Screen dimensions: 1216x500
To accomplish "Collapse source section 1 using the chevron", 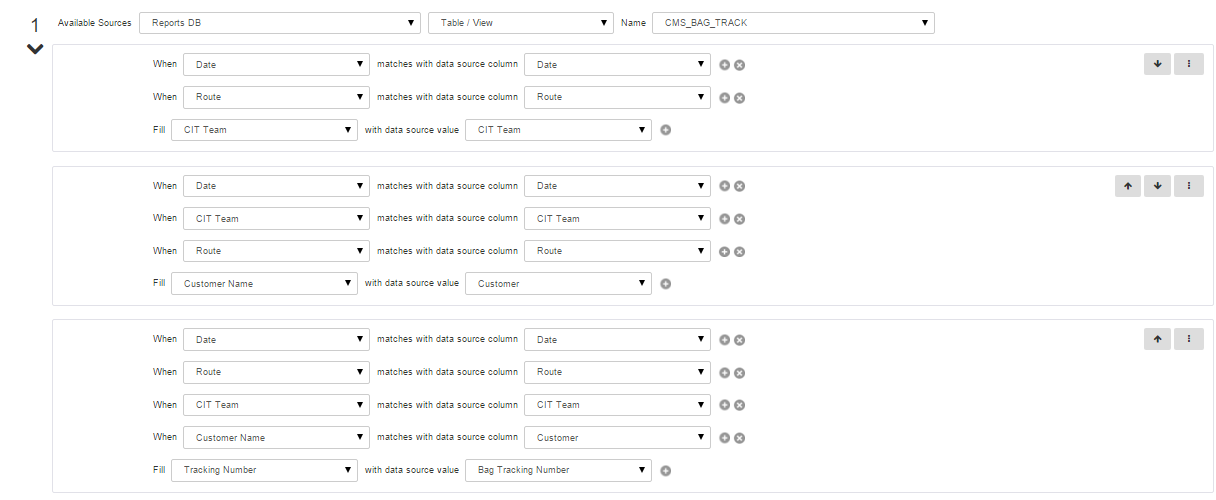I will pos(35,49).
